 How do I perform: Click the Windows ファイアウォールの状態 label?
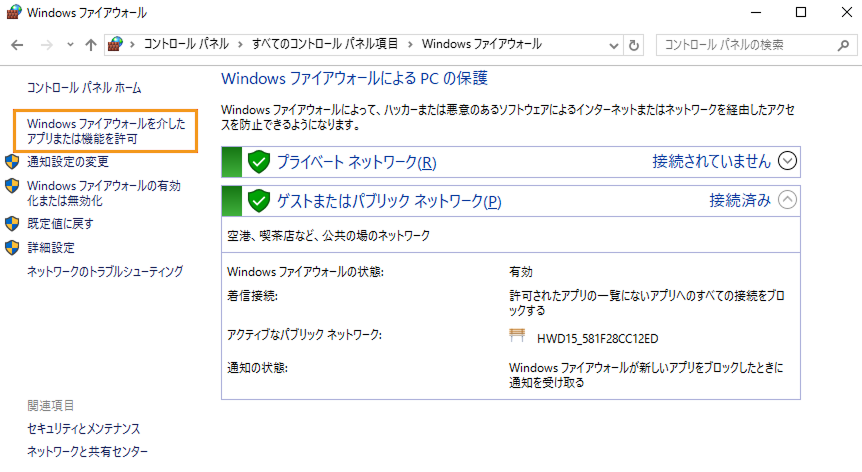point(305,272)
